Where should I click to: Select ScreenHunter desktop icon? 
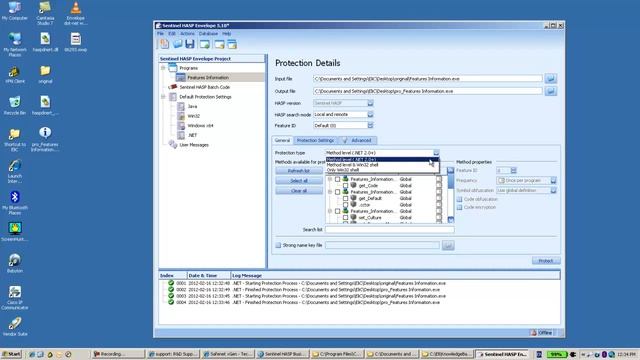pos(15,232)
